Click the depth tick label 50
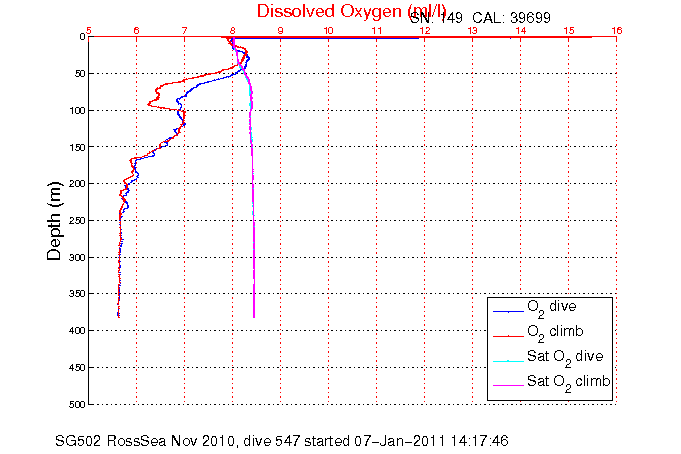 pyautogui.click(x=80, y=74)
